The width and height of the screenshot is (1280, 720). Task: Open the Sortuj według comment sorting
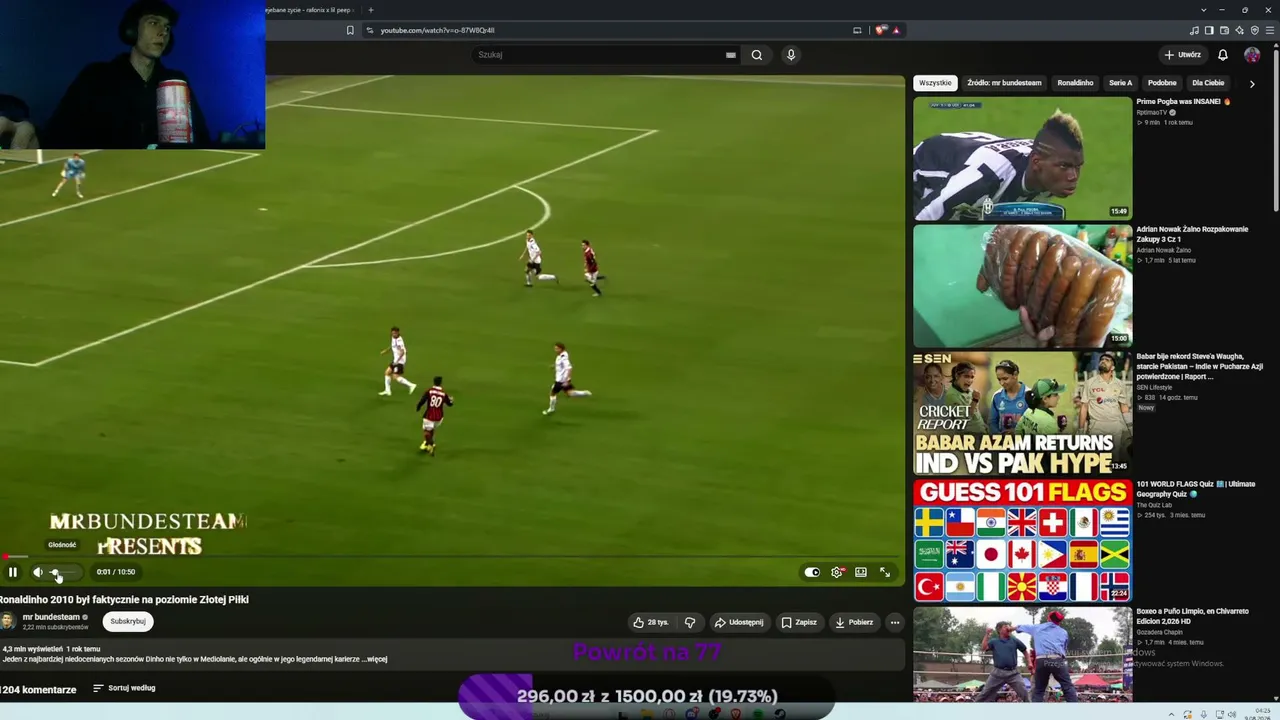(124, 688)
